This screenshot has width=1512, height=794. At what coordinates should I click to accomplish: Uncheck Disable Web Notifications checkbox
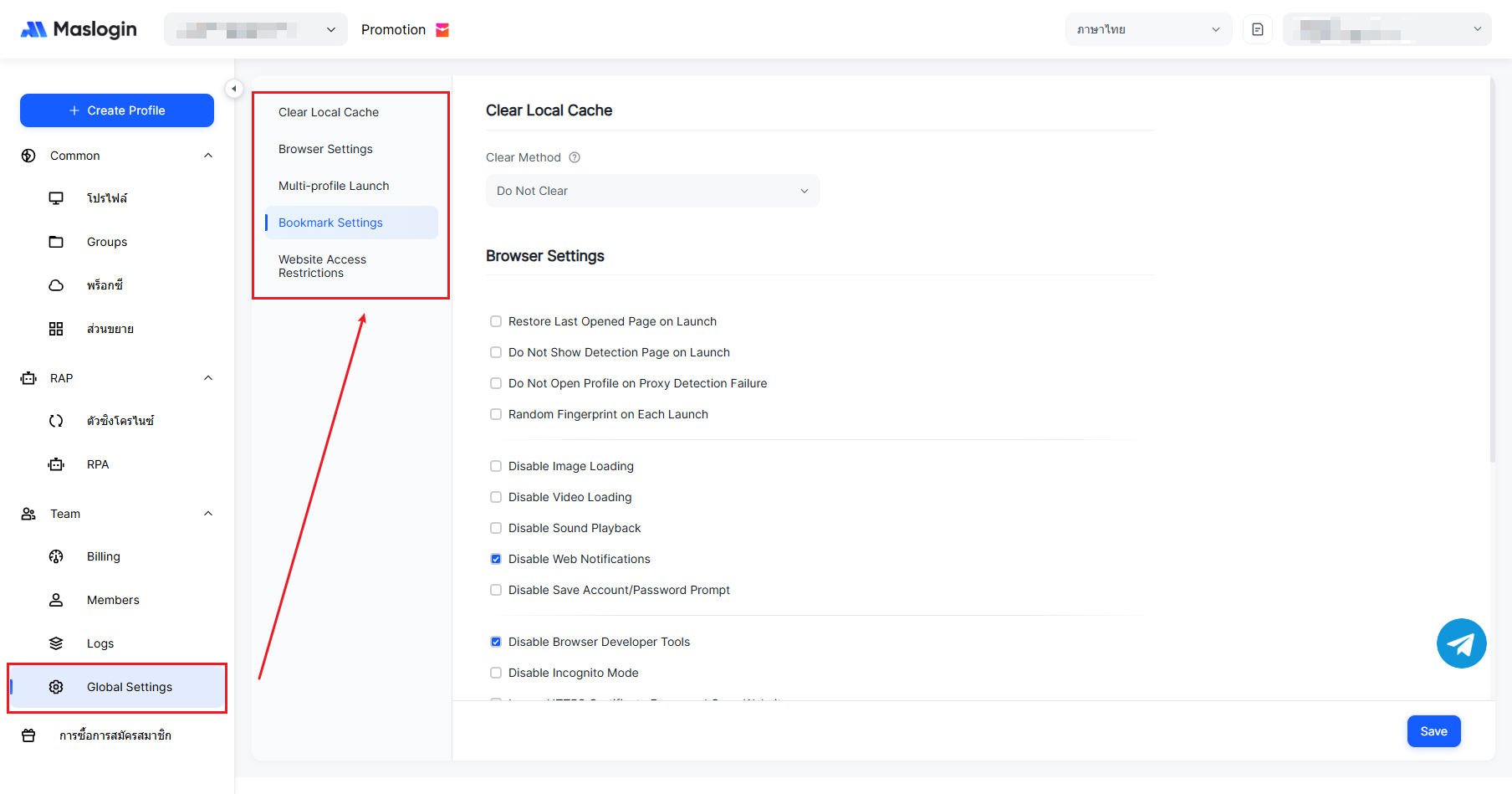point(496,559)
